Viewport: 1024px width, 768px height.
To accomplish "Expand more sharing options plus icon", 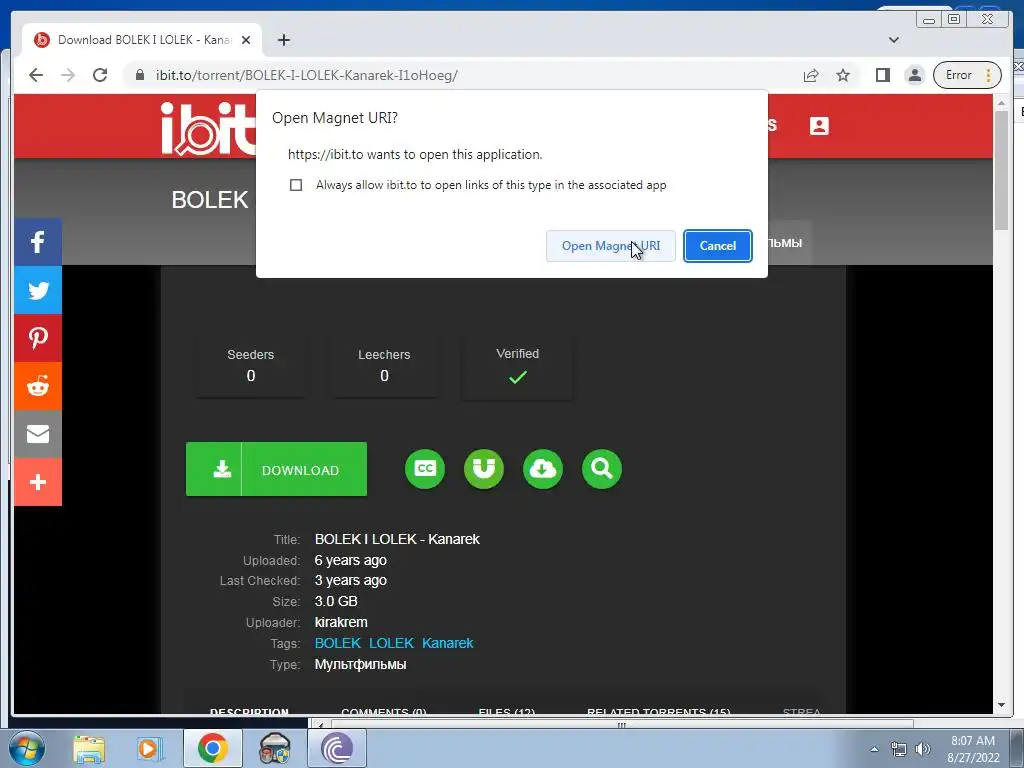I will [x=38, y=482].
